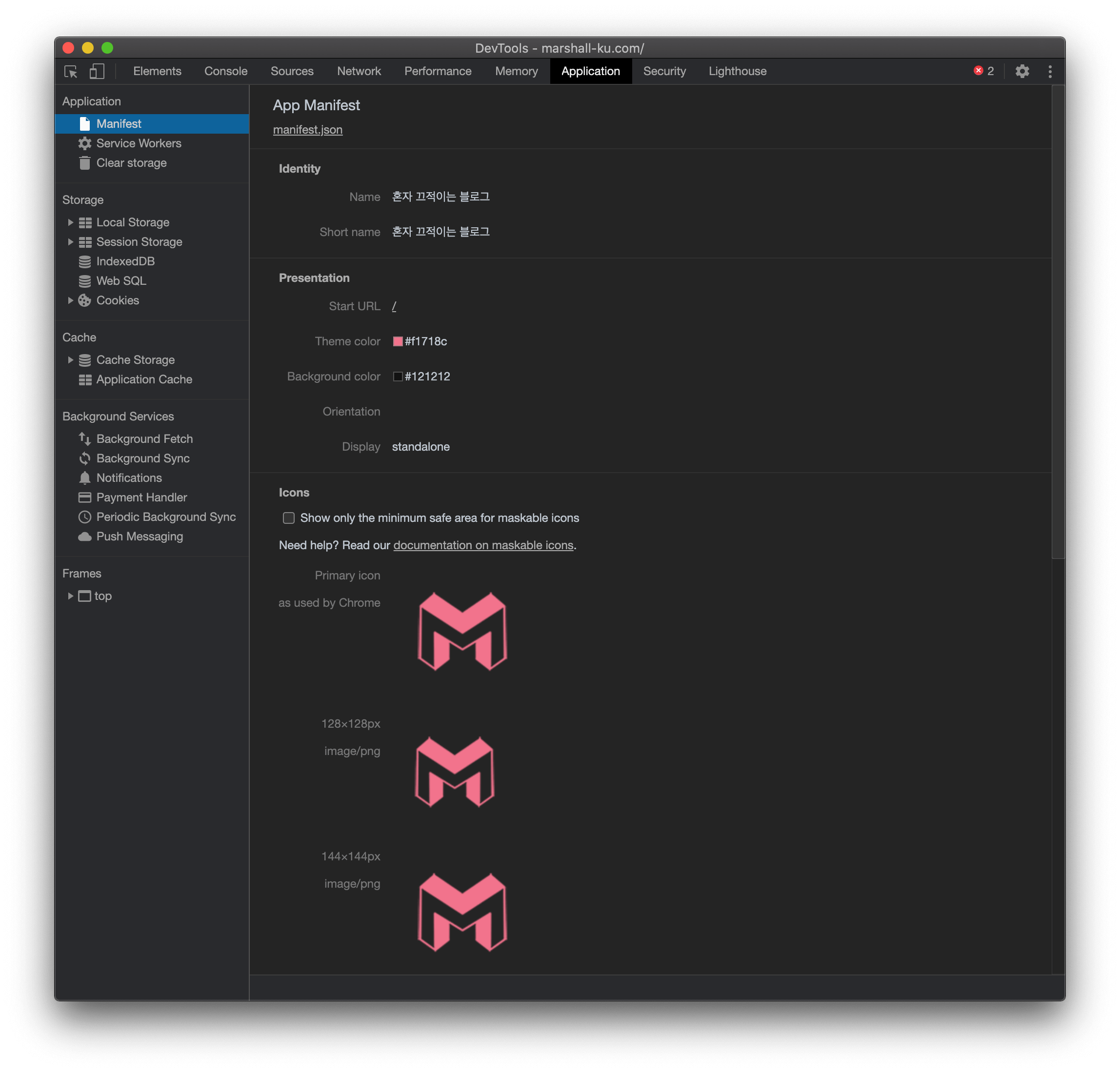Screen dimensions: 1120x1073
Task: Open the three-dot customize menu
Action: (x=1050, y=71)
